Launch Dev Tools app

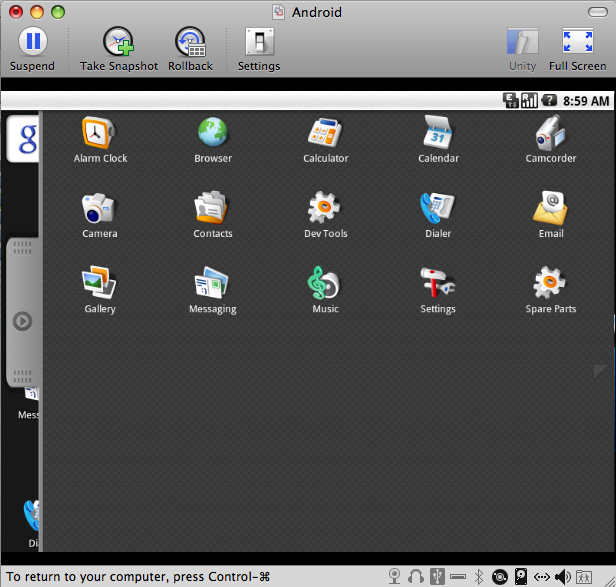(325, 215)
